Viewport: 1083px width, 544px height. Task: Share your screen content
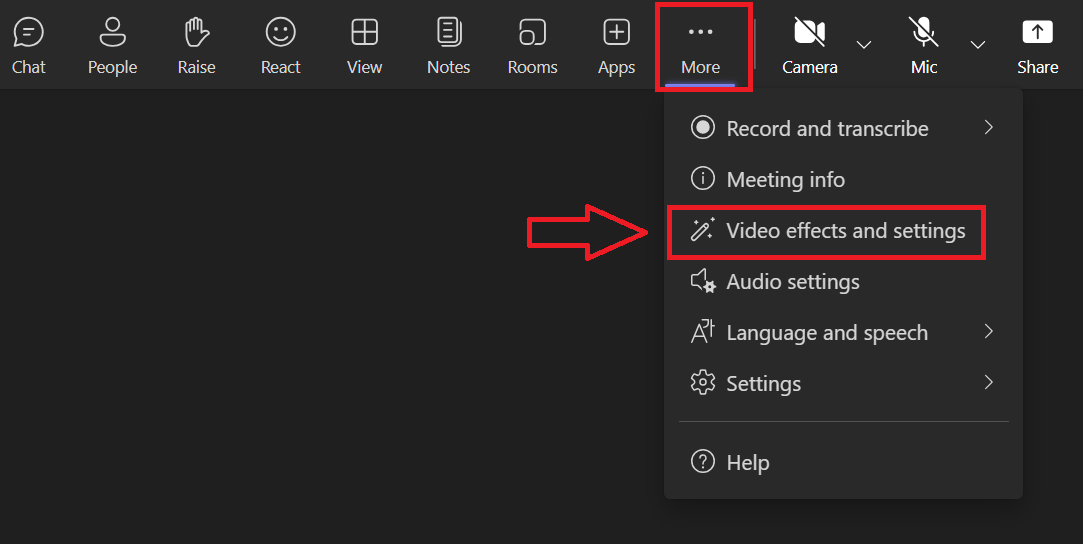tap(1037, 46)
